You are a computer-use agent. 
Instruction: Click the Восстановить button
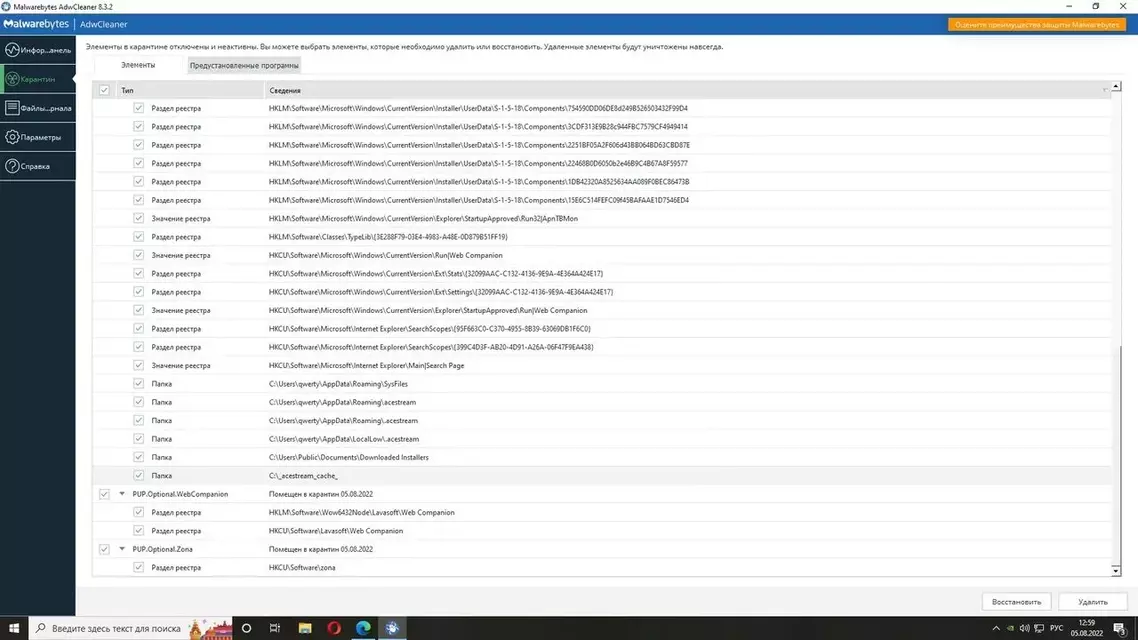point(1016,602)
